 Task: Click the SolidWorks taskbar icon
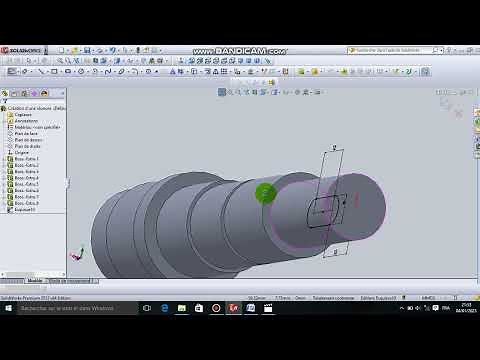pyautogui.click(x=233, y=308)
